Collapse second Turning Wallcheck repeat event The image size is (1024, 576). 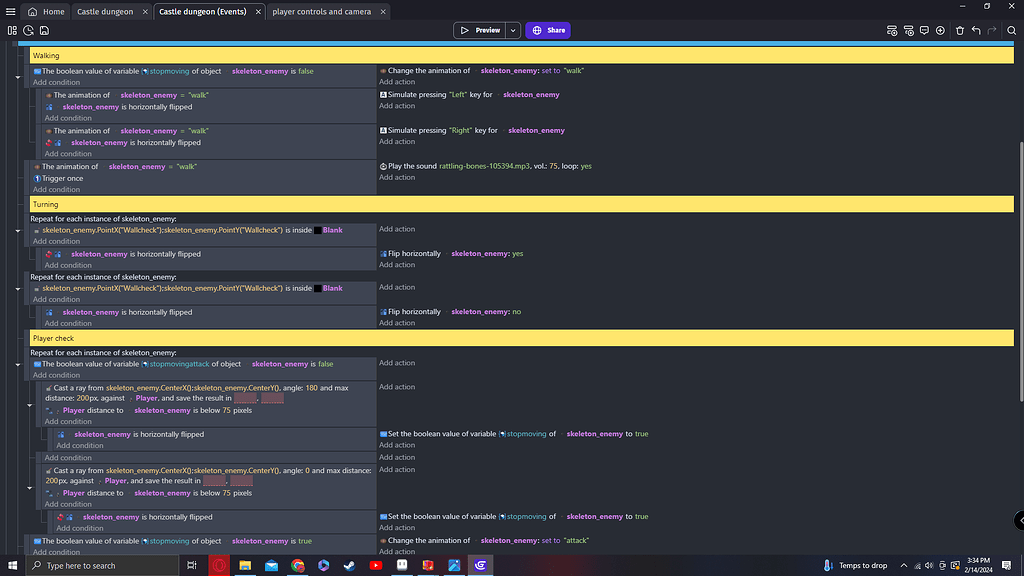[18, 289]
